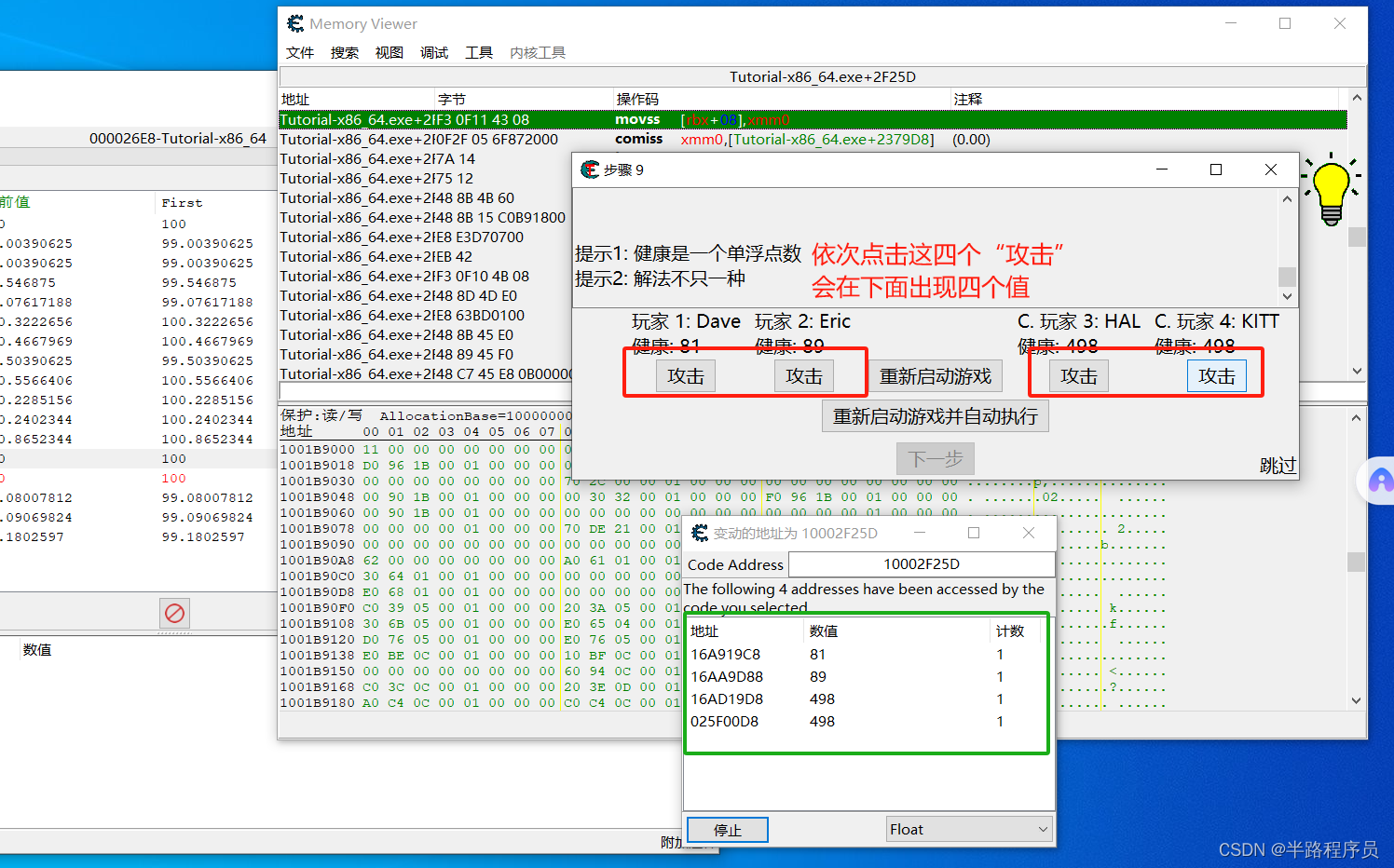The width and height of the screenshot is (1394, 868).
Task: Click the 停止 button
Action: coord(728,830)
